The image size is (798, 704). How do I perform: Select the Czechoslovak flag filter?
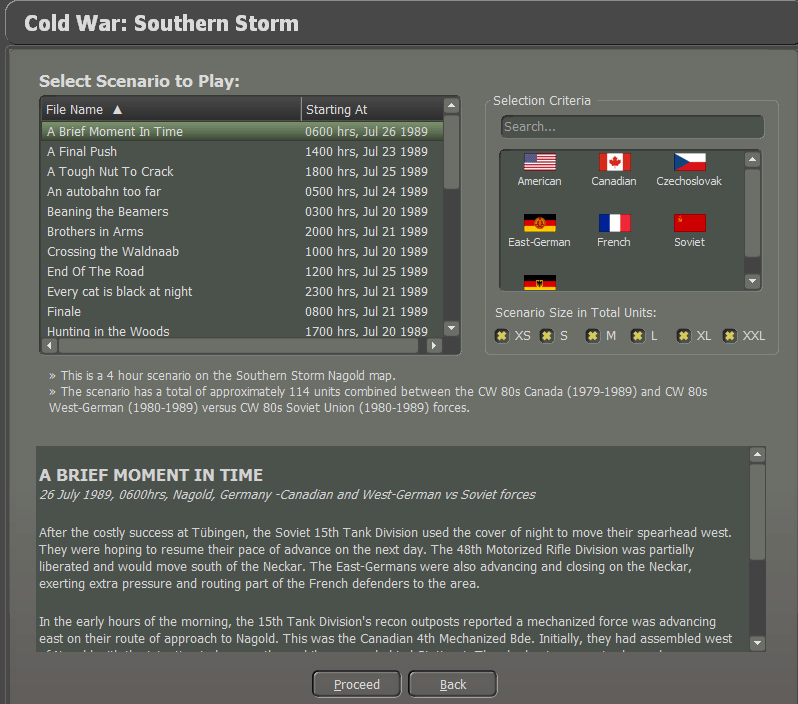(690, 162)
